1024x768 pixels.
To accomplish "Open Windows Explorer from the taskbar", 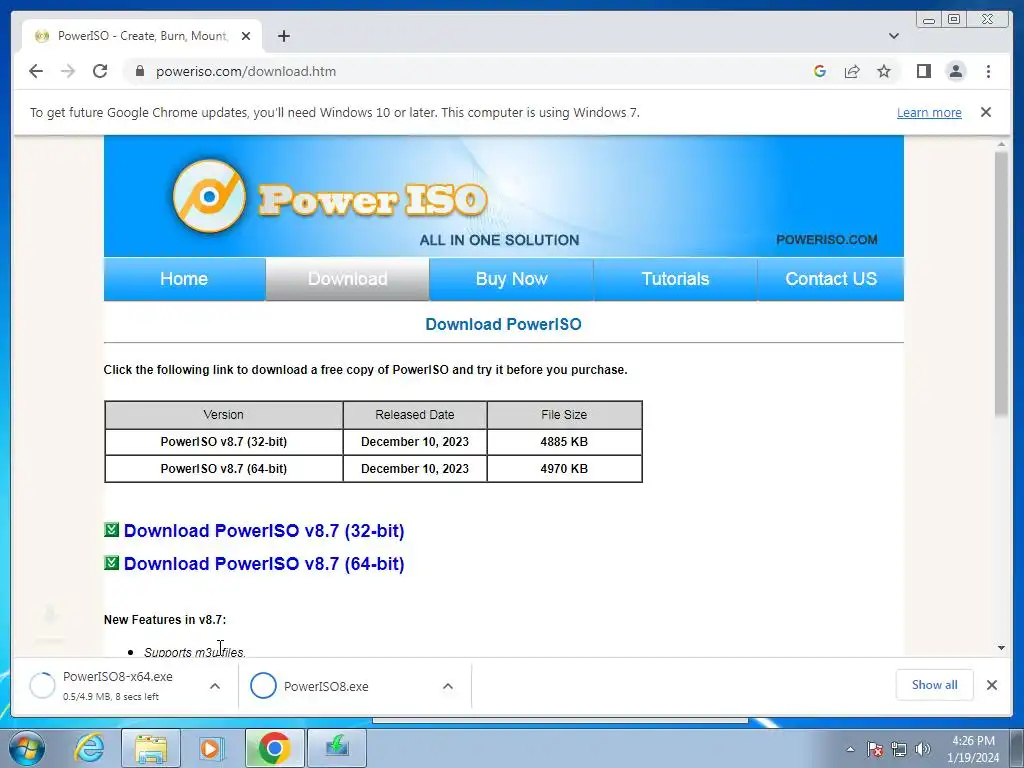I will (x=151, y=748).
